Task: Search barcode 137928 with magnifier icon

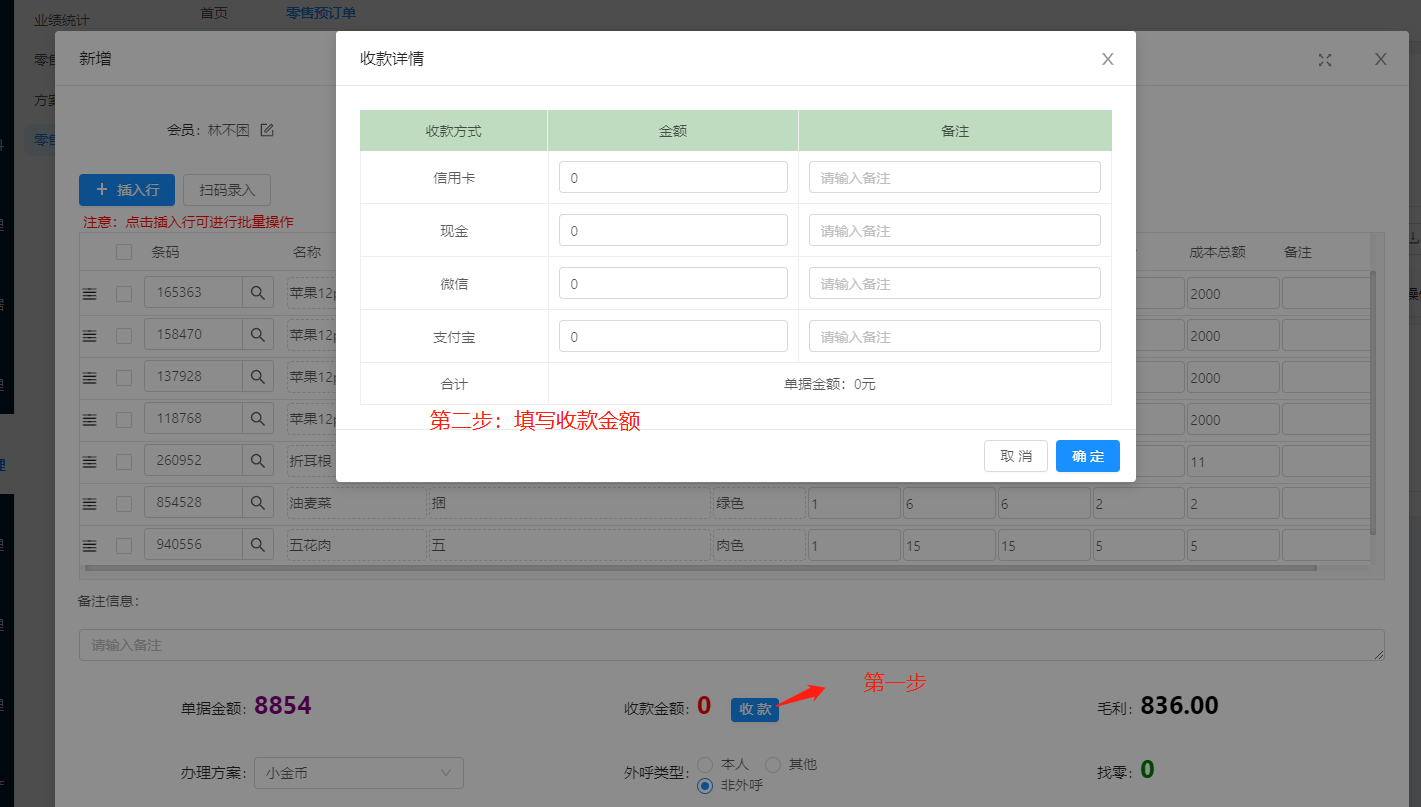Action: click(x=258, y=377)
